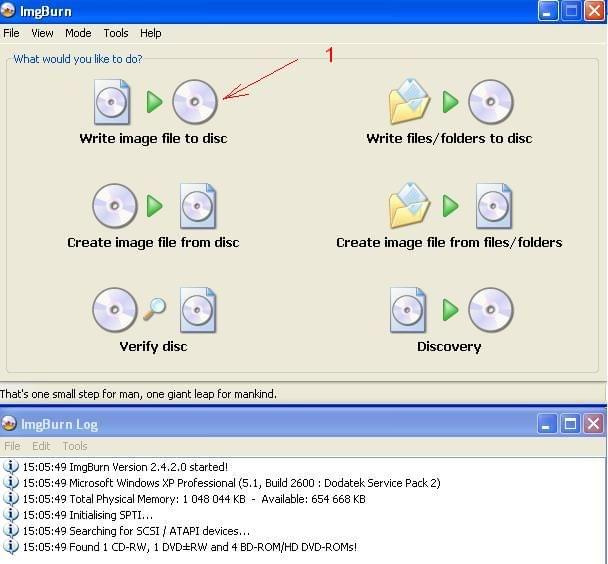Click the Write image file to disc label
This screenshot has height=564, width=608.
point(153,139)
